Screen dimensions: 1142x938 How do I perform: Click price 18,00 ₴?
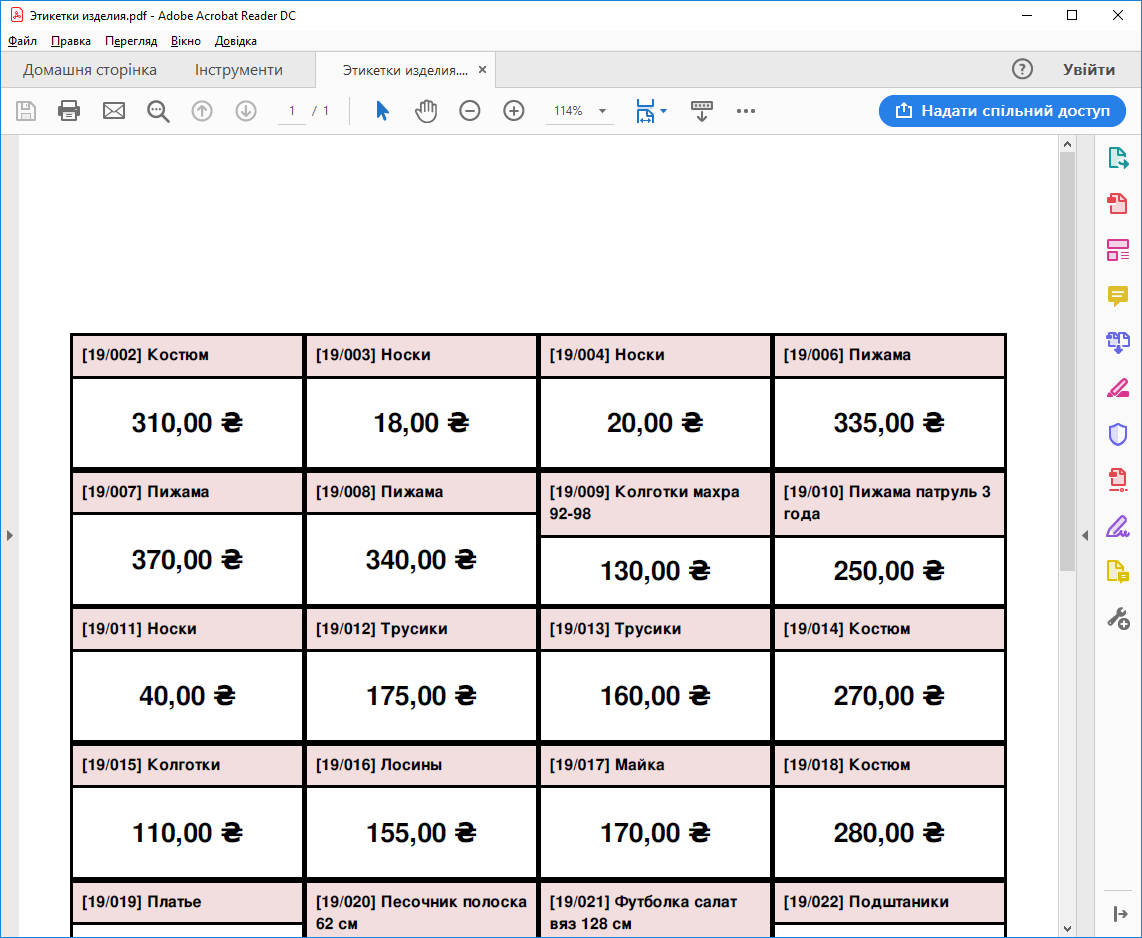click(421, 422)
